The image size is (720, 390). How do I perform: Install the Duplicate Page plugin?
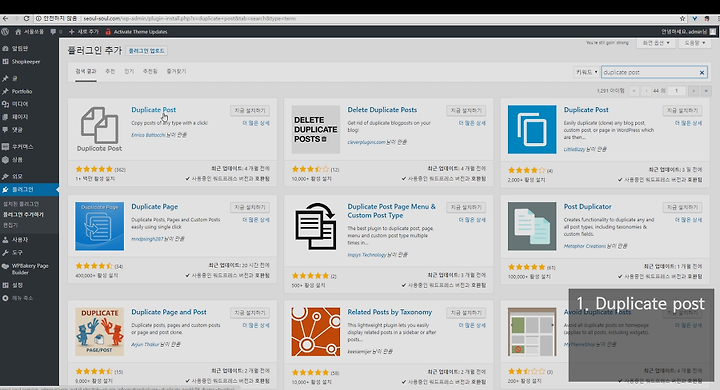(x=250, y=208)
